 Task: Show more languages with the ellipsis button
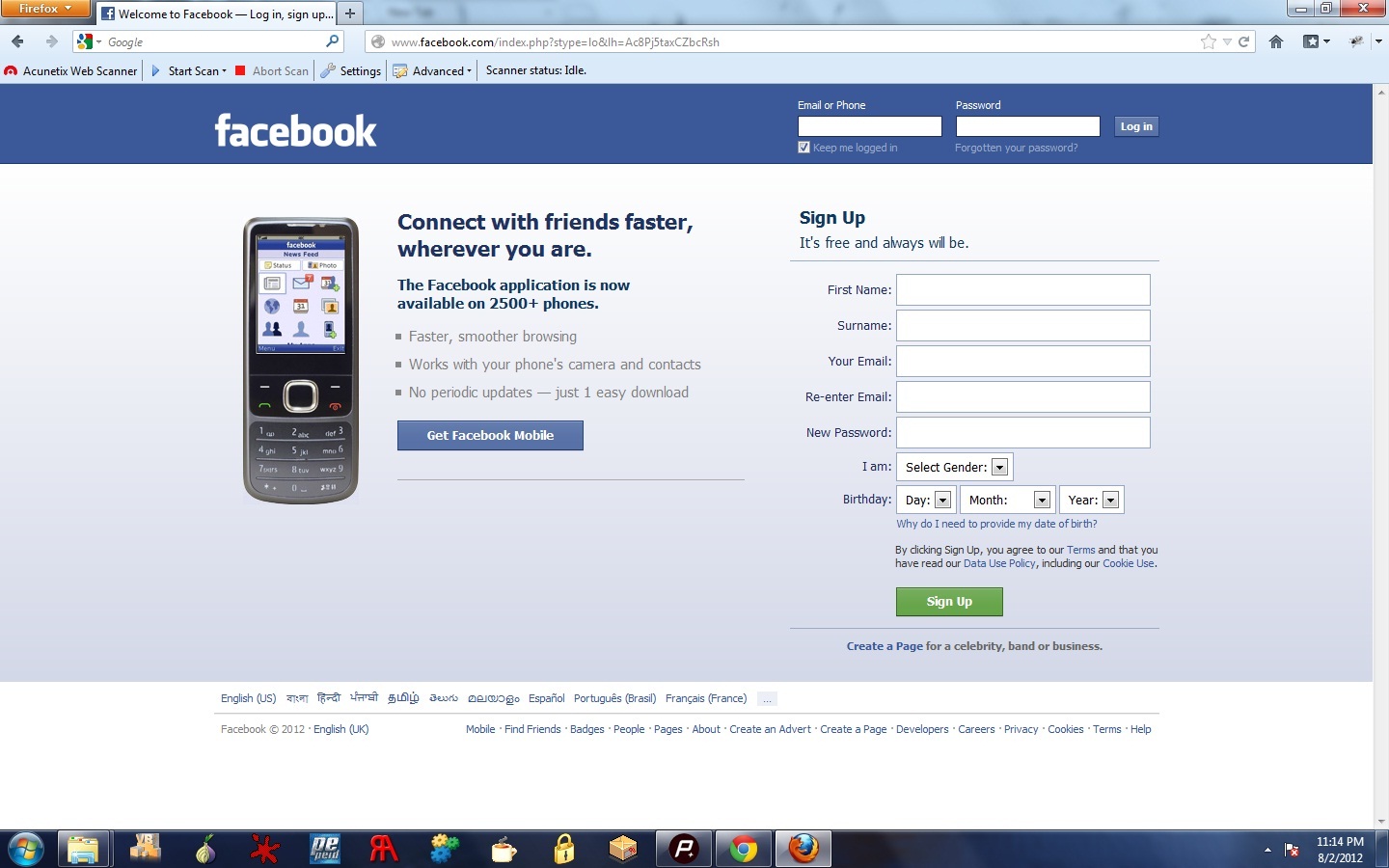[x=767, y=699]
